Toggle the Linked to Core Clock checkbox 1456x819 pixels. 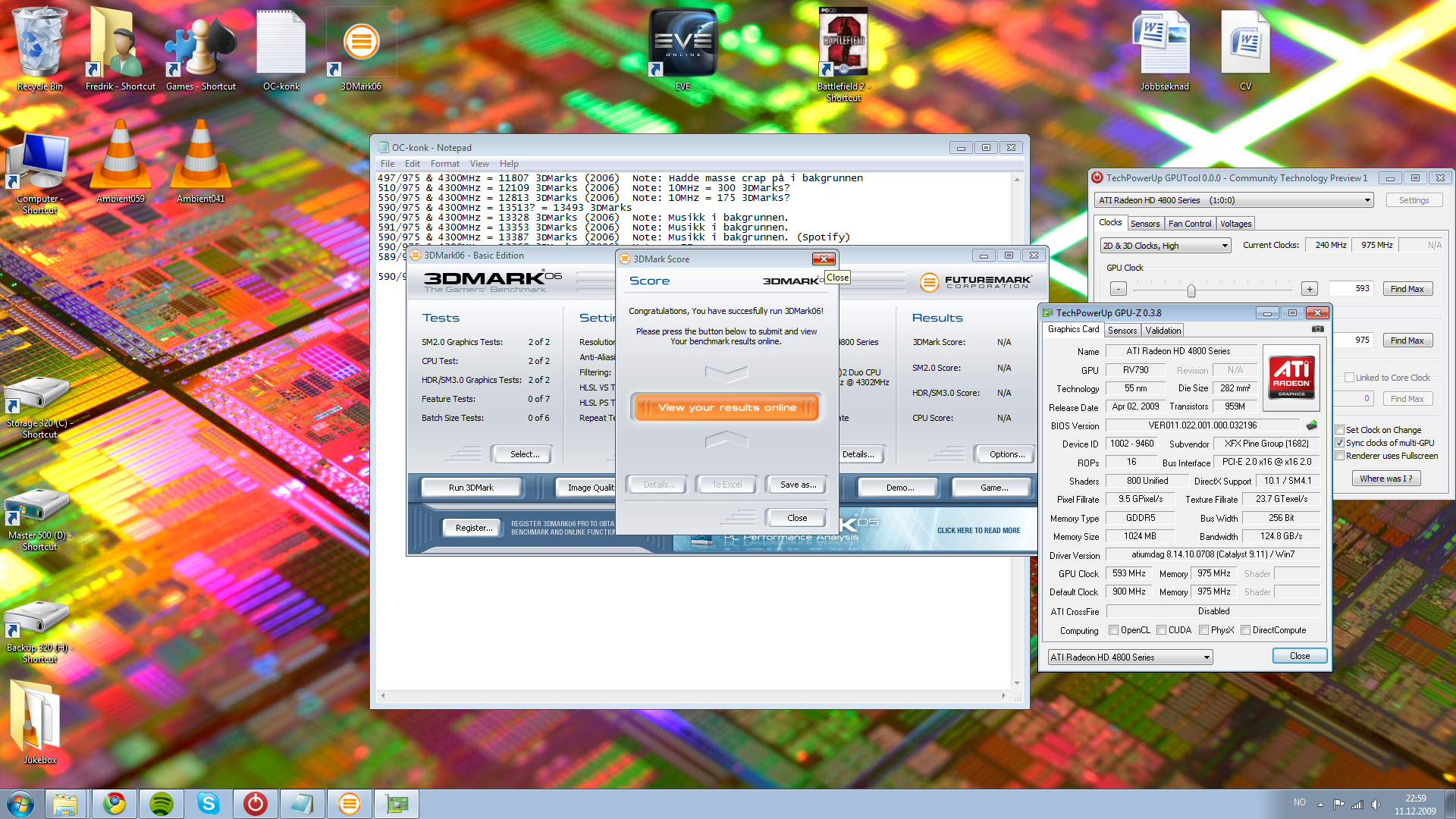point(1349,378)
